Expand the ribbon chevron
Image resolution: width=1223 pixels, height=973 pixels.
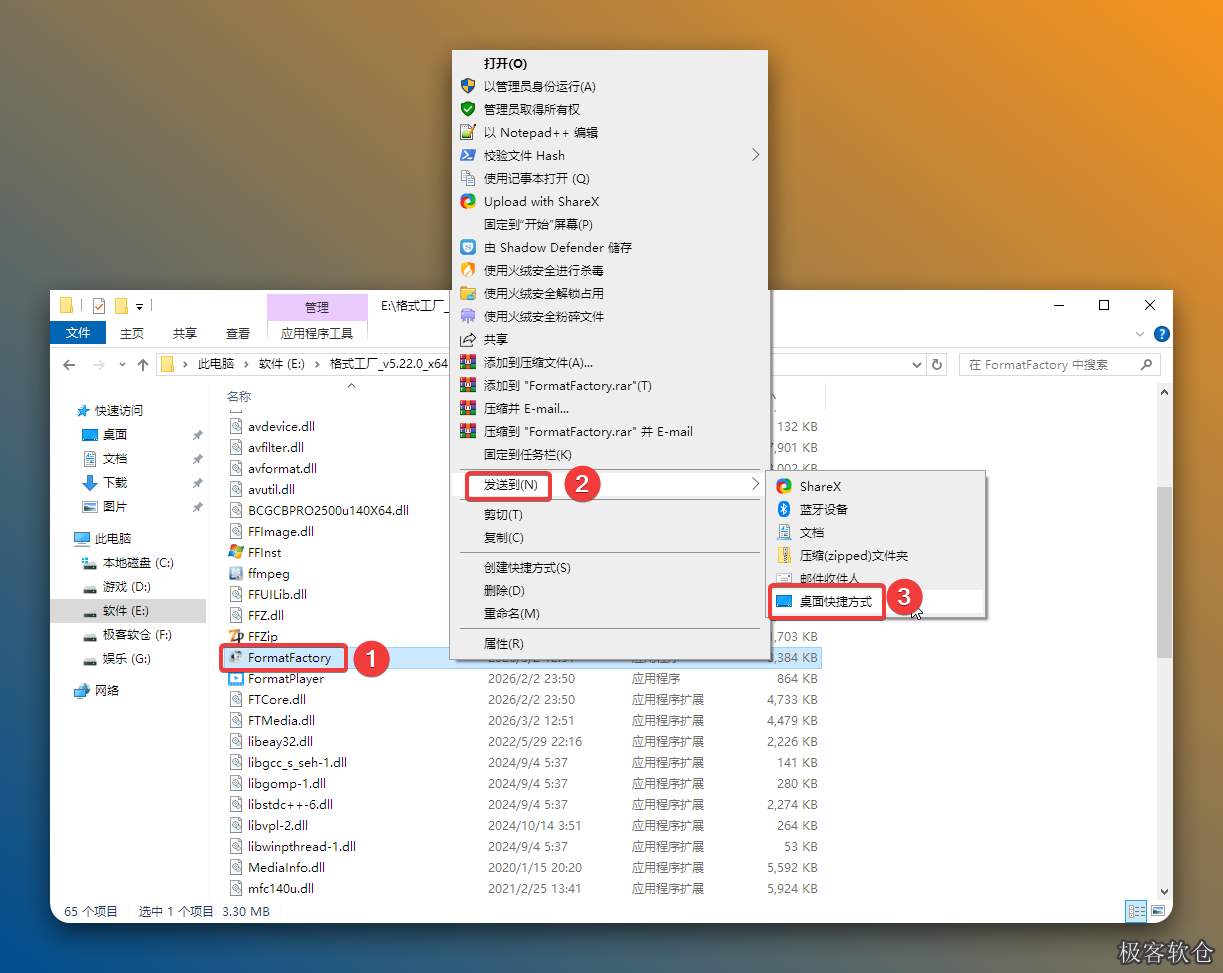[1140, 334]
